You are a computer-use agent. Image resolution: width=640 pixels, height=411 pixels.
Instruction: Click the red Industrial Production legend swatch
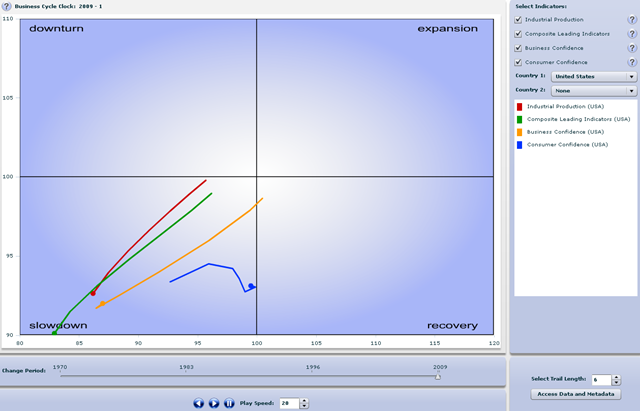pyautogui.click(x=520, y=105)
